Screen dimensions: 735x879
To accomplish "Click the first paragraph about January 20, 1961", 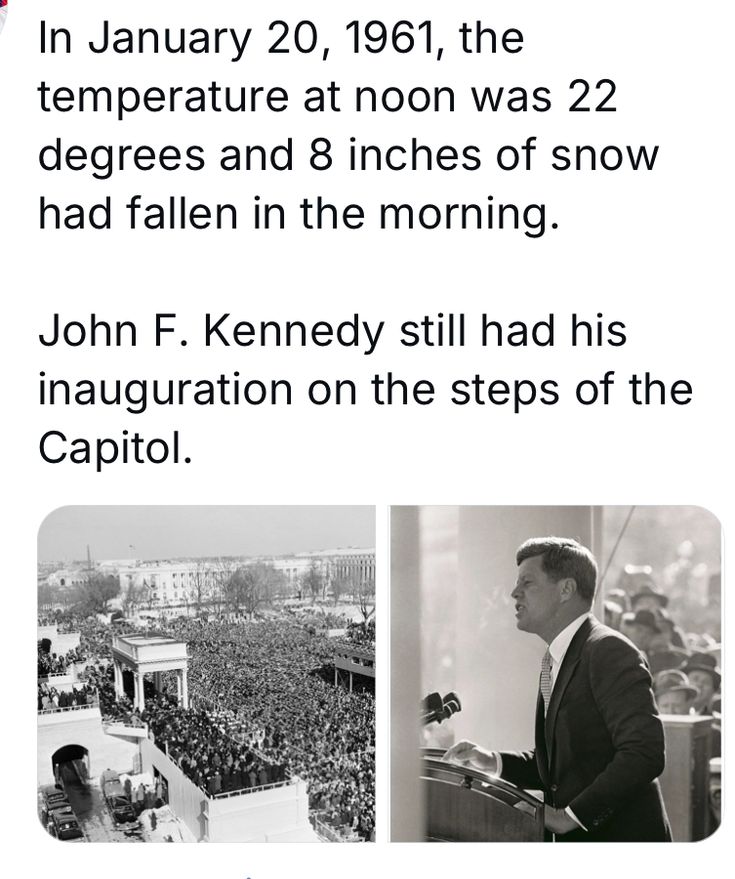I will (348, 126).
